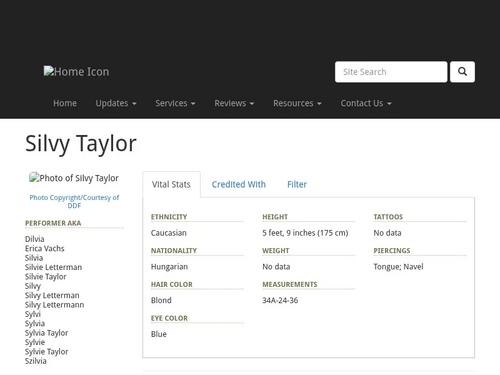Image resolution: width=500 pixels, height=375 pixels.
Task: Click the alias Silvie Taylor
Action: click(x=46, y=276)
